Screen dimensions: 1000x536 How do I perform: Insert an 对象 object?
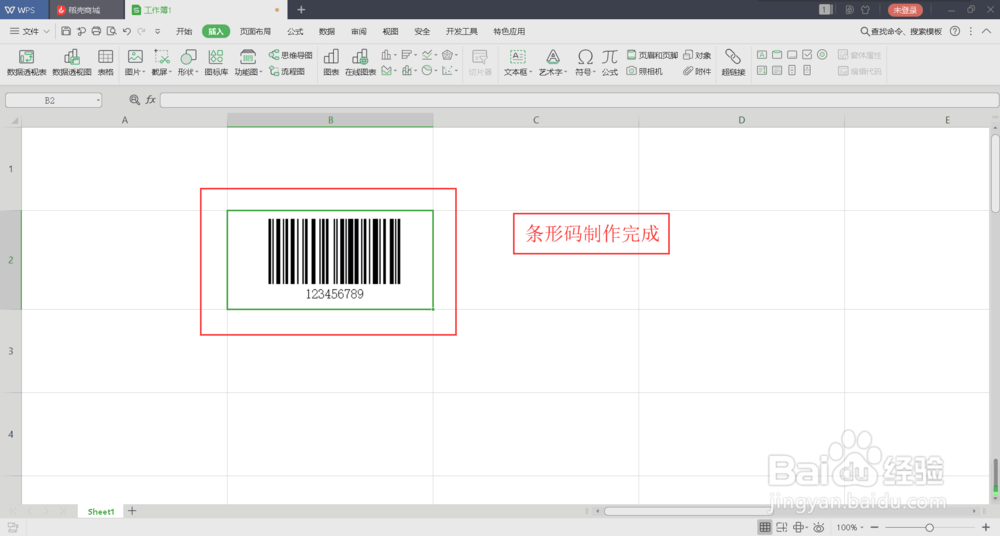click(698, 56)
